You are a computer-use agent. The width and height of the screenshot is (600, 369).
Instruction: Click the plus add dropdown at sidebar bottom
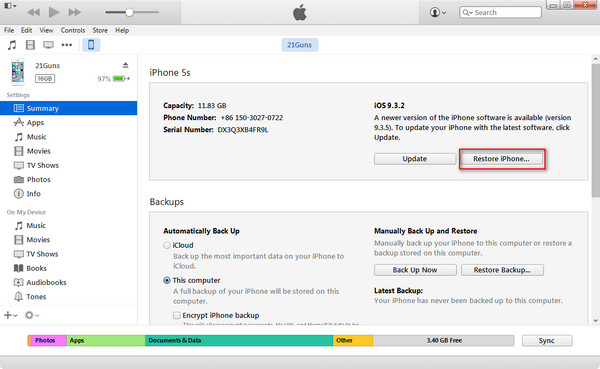[x=10, y=315]
